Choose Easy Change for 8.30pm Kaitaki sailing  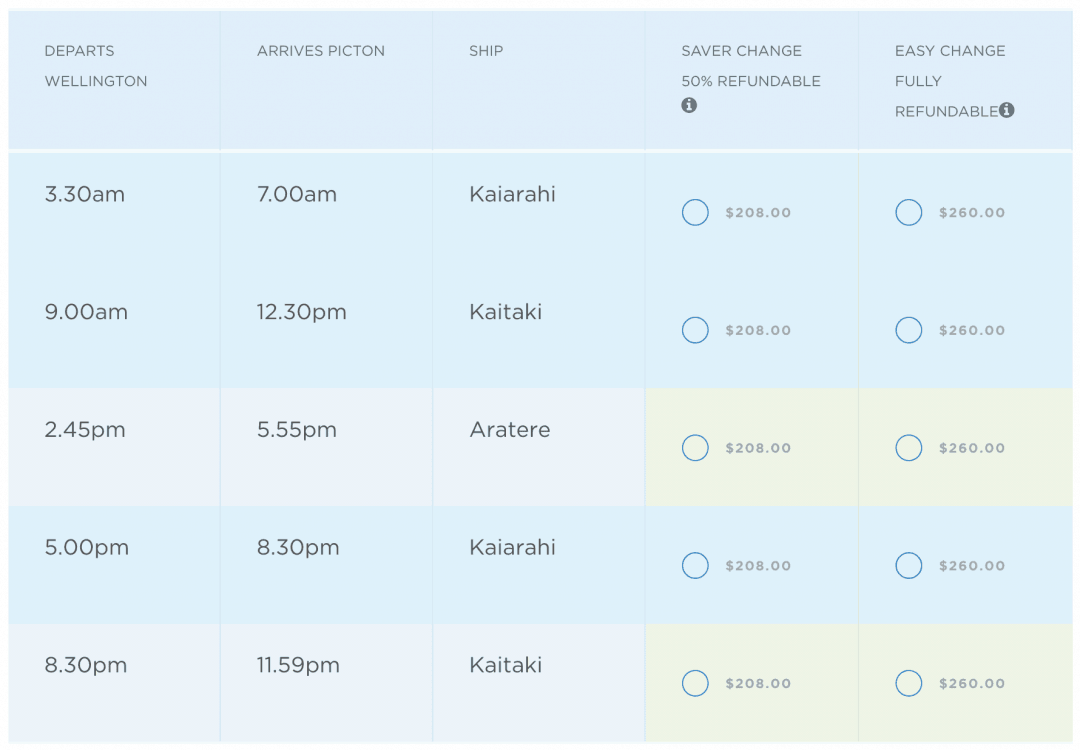pyautogui.click(x=908, y=684)
